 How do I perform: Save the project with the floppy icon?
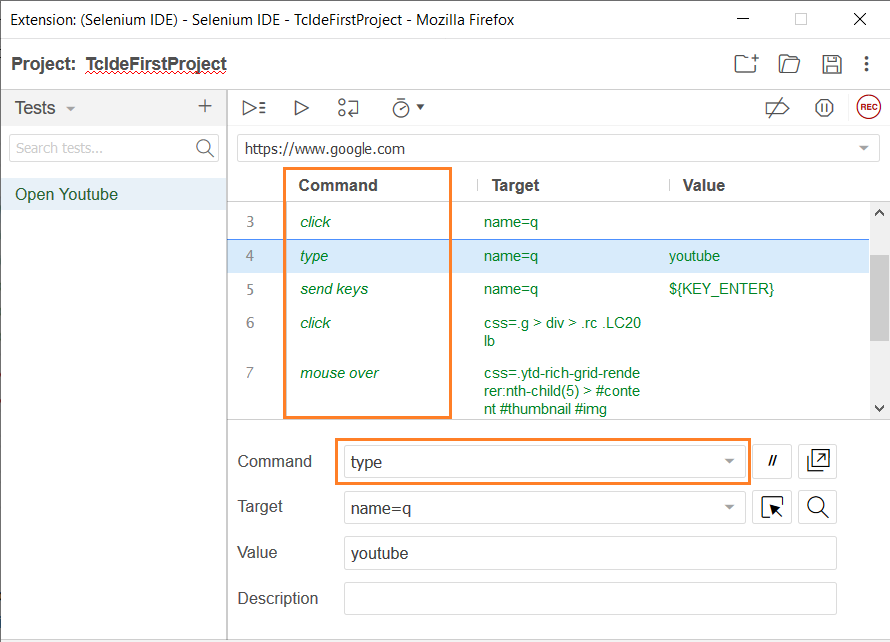click(832, 64)
